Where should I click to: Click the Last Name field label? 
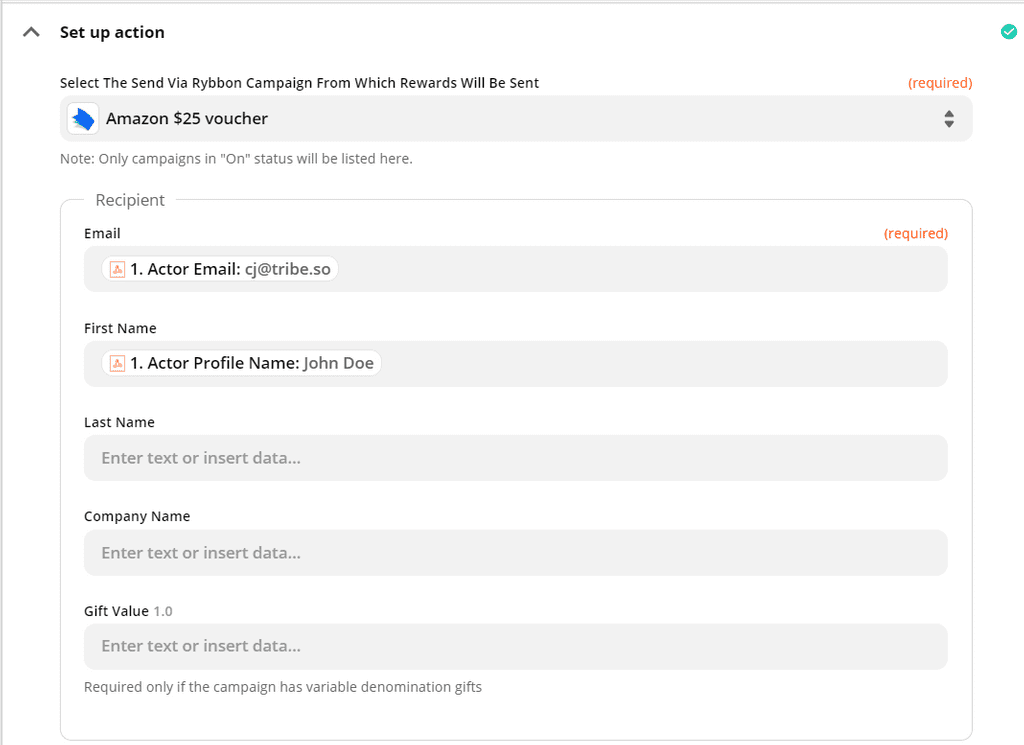119,422
